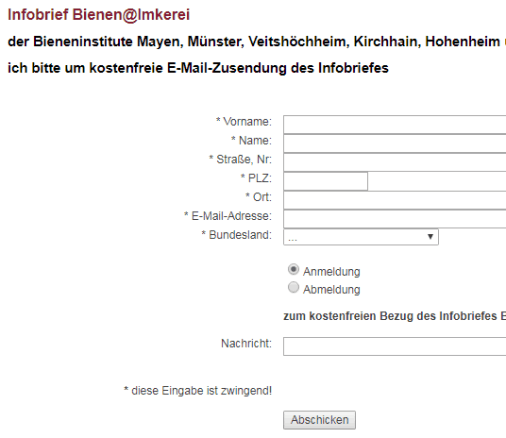Focus the Name text field

click(x=395, y=144)
